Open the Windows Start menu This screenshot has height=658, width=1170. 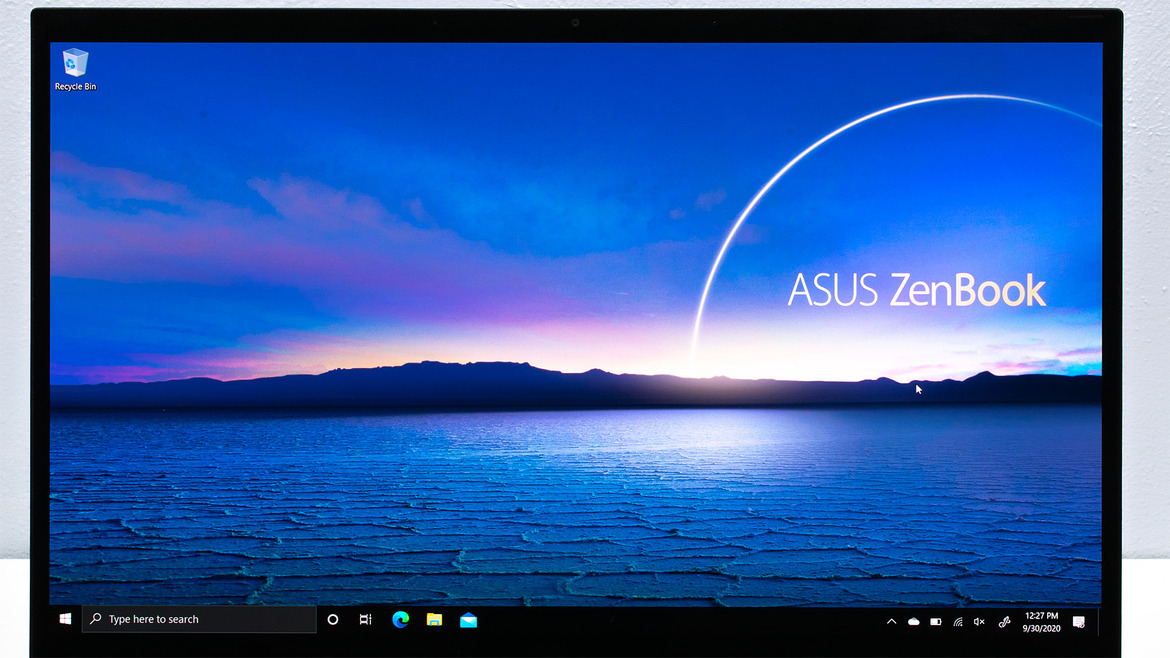(65, 619)
